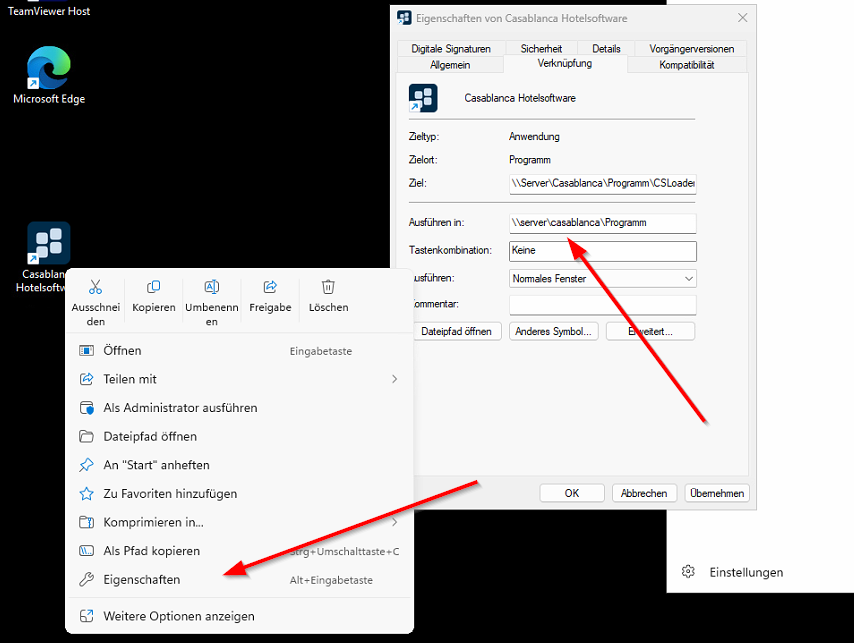Image resolution: width=854 pixels, height=643 pixels.
Task: Click the Zielort value "Programm"
Action: 529,160
